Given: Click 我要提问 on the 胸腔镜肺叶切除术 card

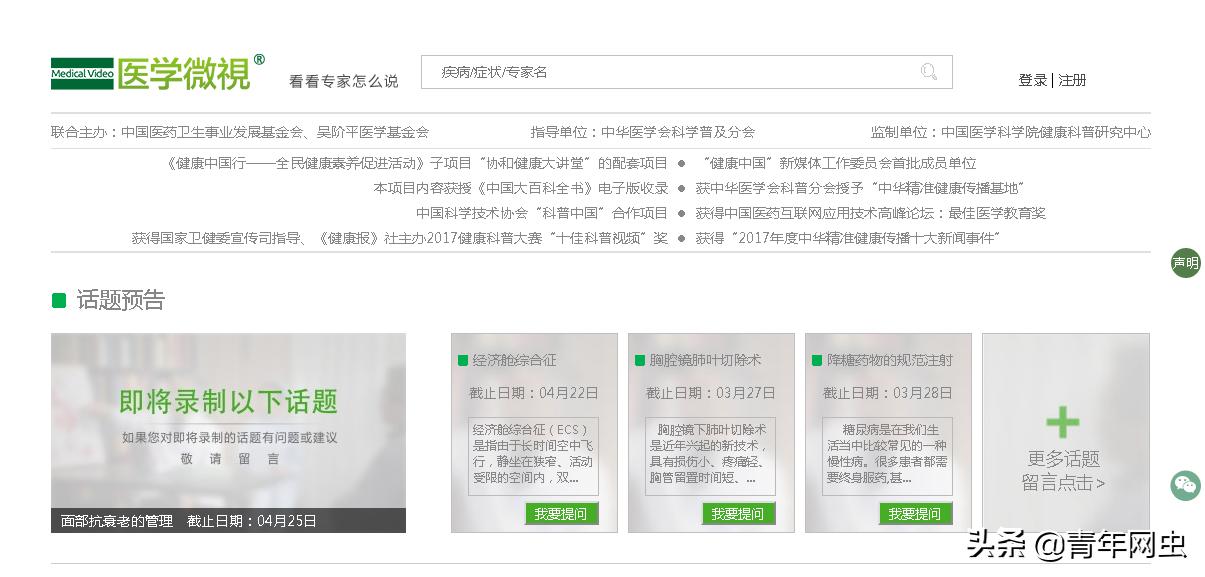Looking at the screenshot, I should 737,513.
